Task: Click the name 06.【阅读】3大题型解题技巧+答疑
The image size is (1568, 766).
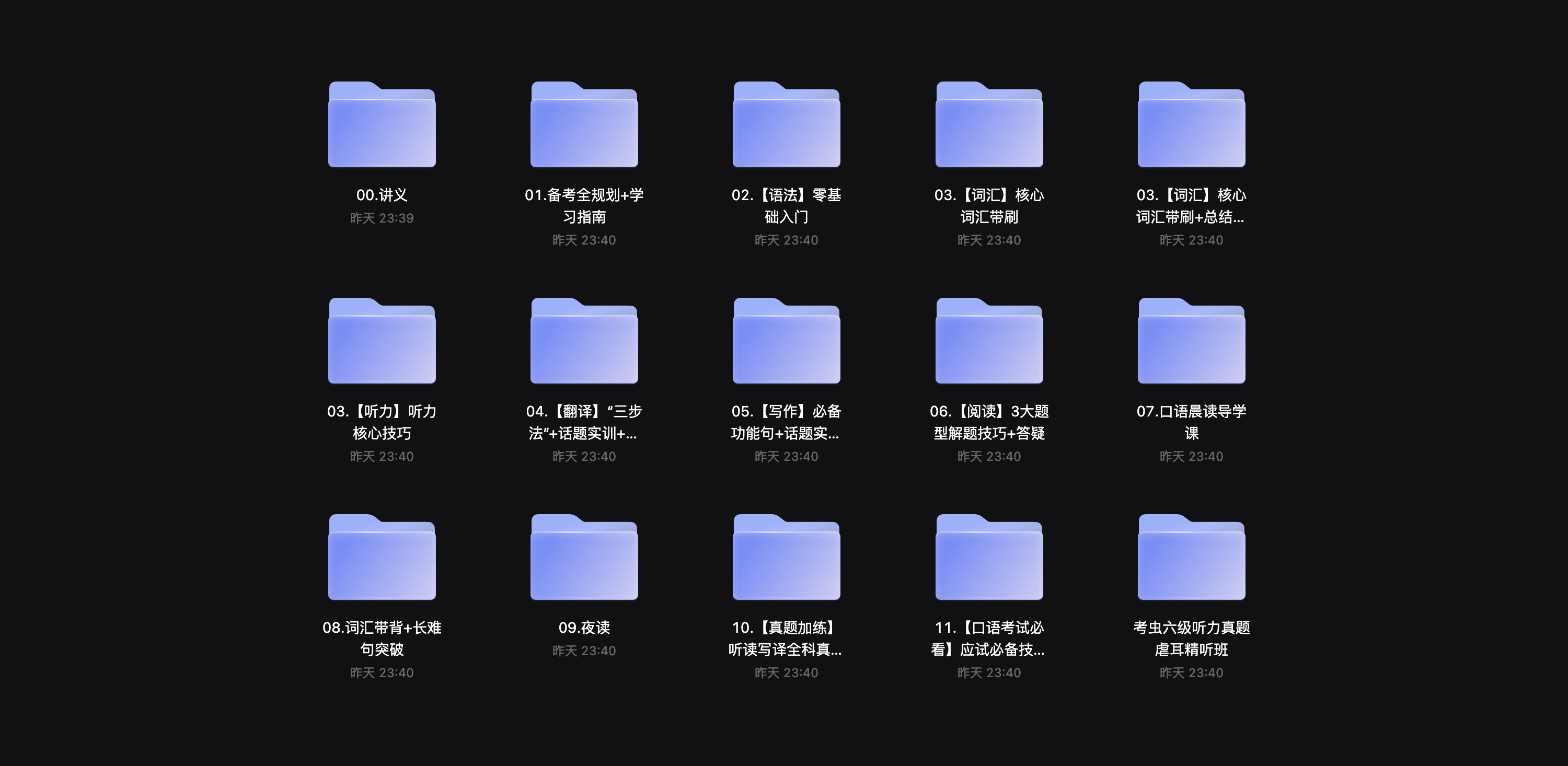Action: pyautogui.click(x=989, y=422)
